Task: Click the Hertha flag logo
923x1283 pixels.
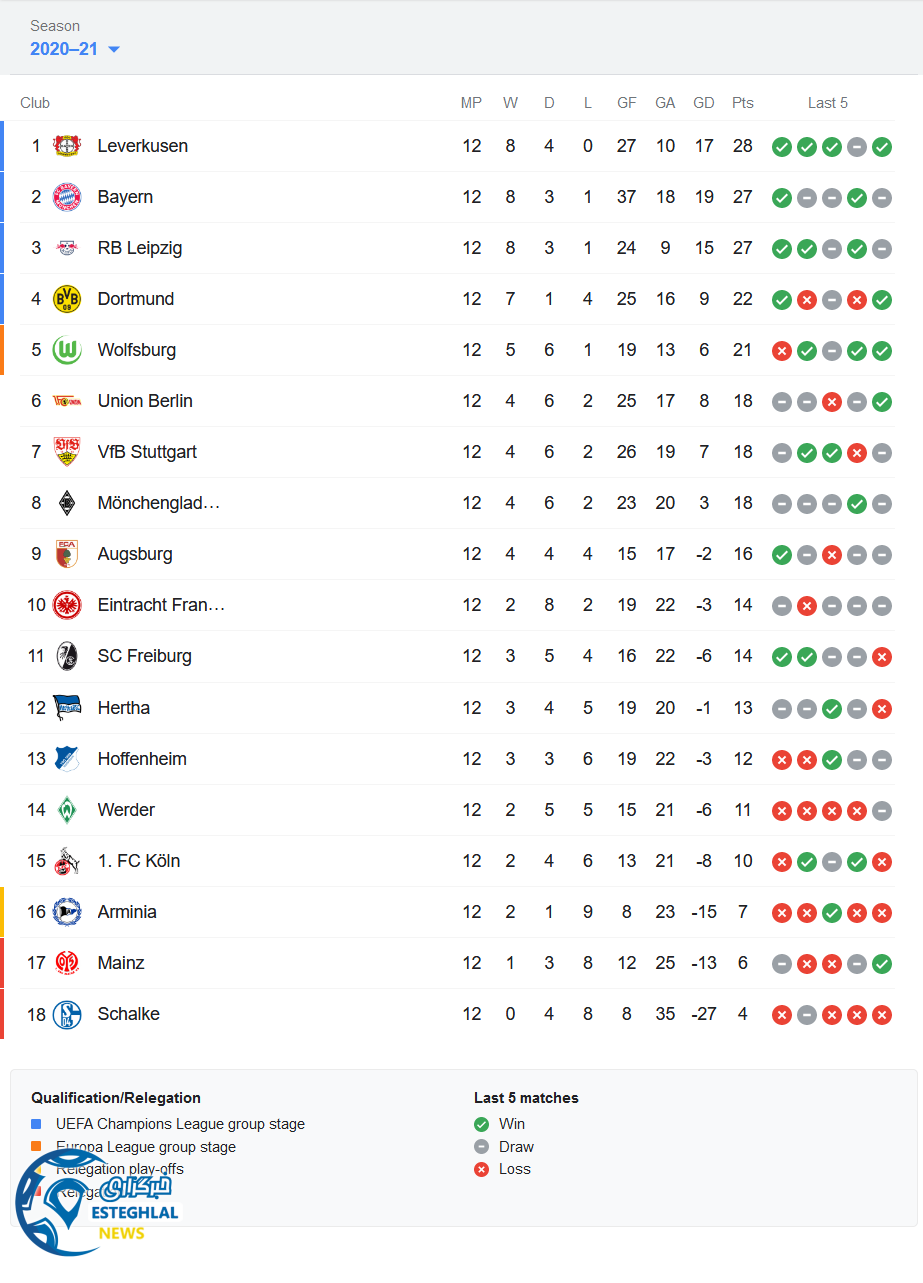Action: click(x=67, y=707)
